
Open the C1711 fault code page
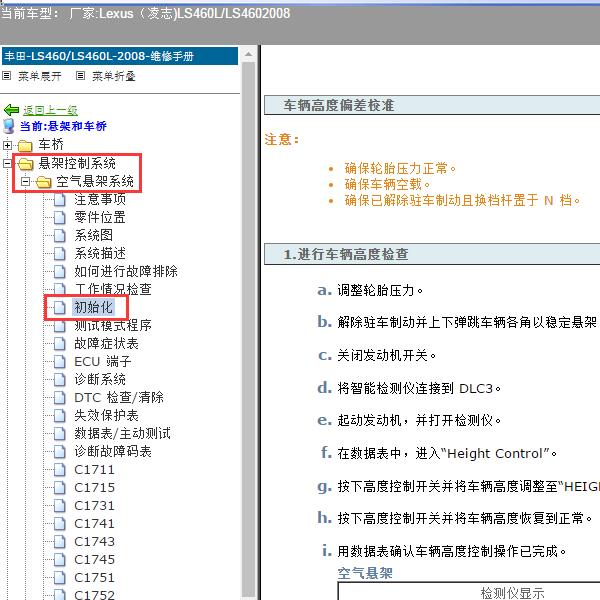(95, 470)
